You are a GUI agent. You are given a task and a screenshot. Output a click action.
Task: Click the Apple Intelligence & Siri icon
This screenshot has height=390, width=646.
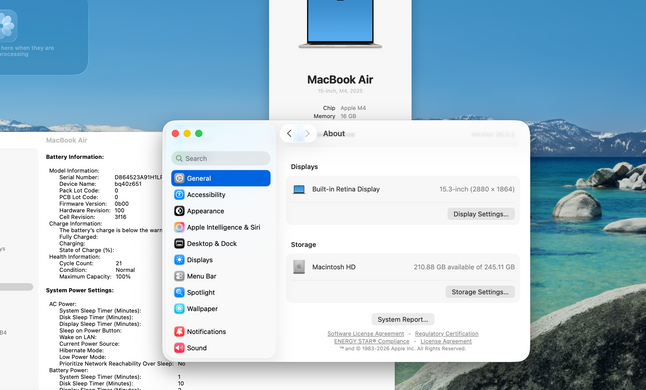coord(179,227)
